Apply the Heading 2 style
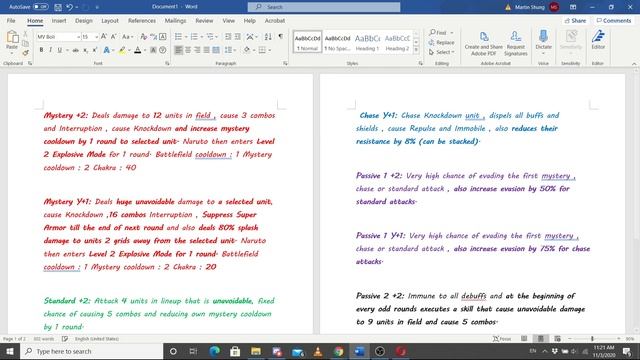Viewport: 640px width, 360px height. click(x=397, y=42)
